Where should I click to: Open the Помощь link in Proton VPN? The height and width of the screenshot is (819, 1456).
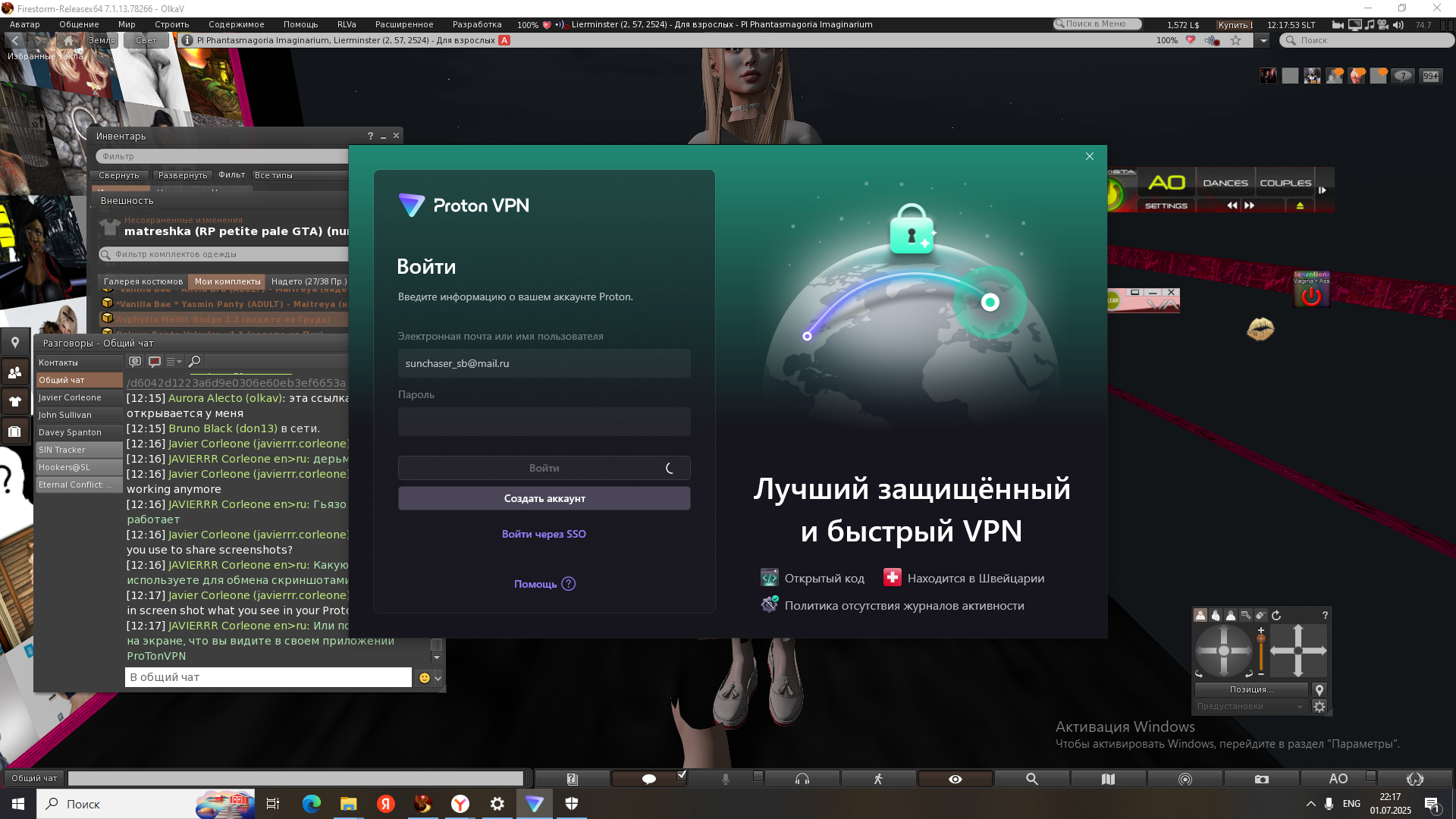[544, 584]
